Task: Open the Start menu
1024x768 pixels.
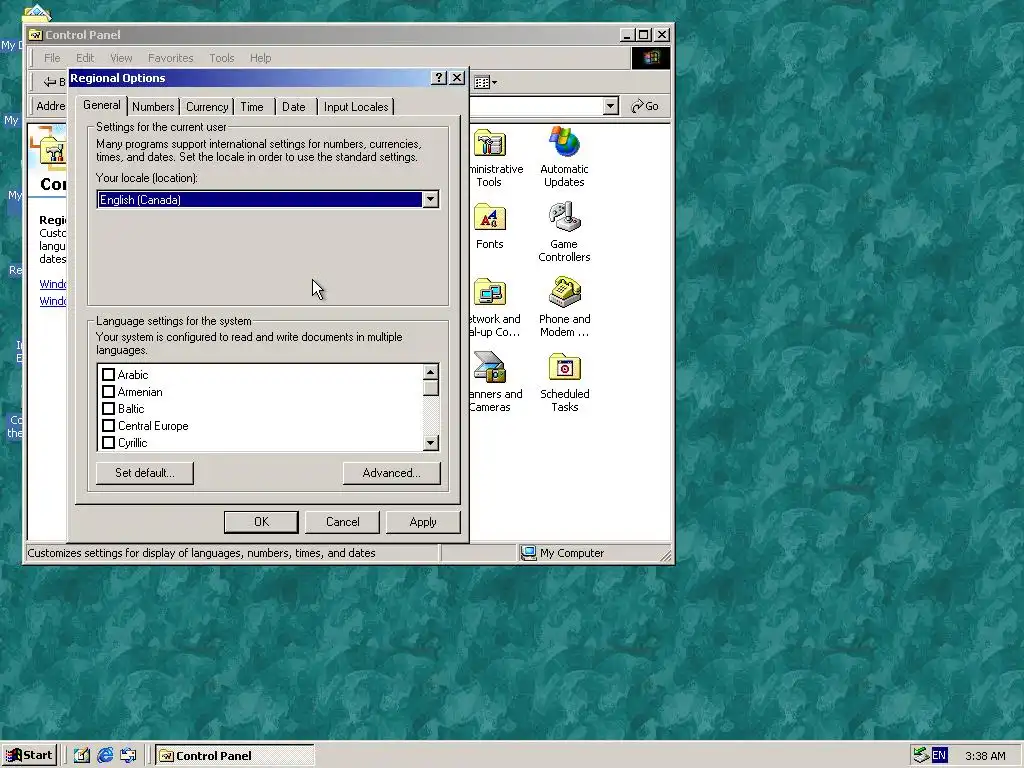Action: pyautogui.click(x=29, y=756)
